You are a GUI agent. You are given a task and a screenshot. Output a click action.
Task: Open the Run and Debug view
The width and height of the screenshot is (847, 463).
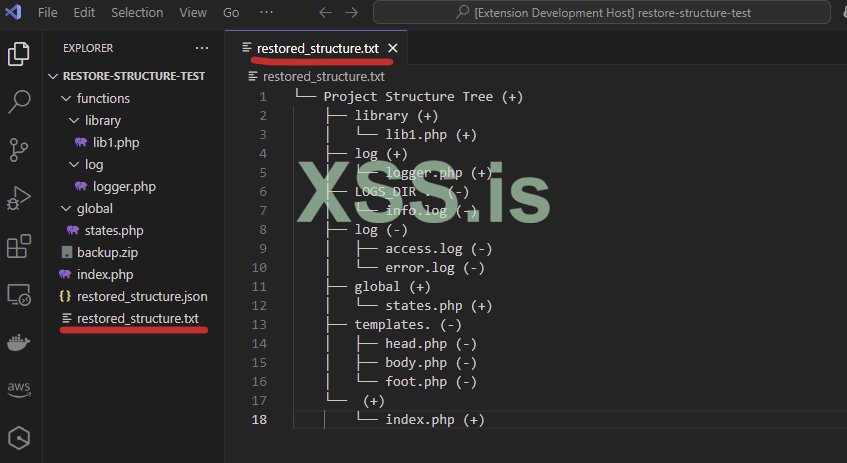click(x=18, y=198)
